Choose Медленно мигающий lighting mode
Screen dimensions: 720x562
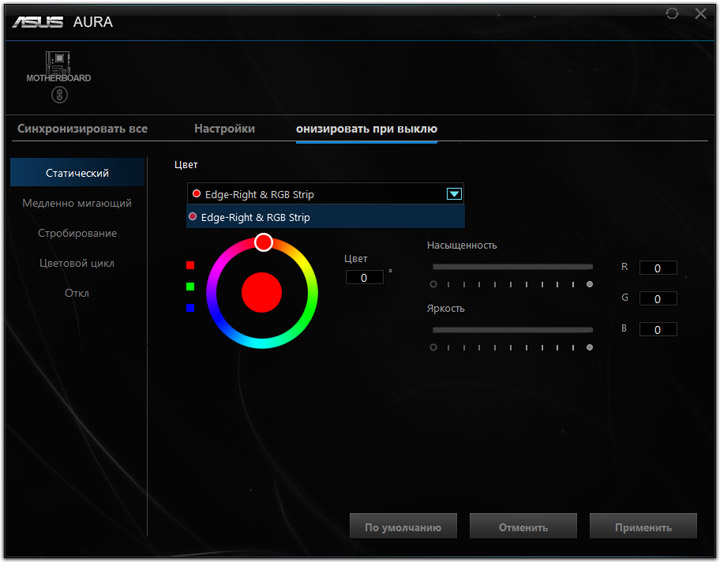point(77,203)
